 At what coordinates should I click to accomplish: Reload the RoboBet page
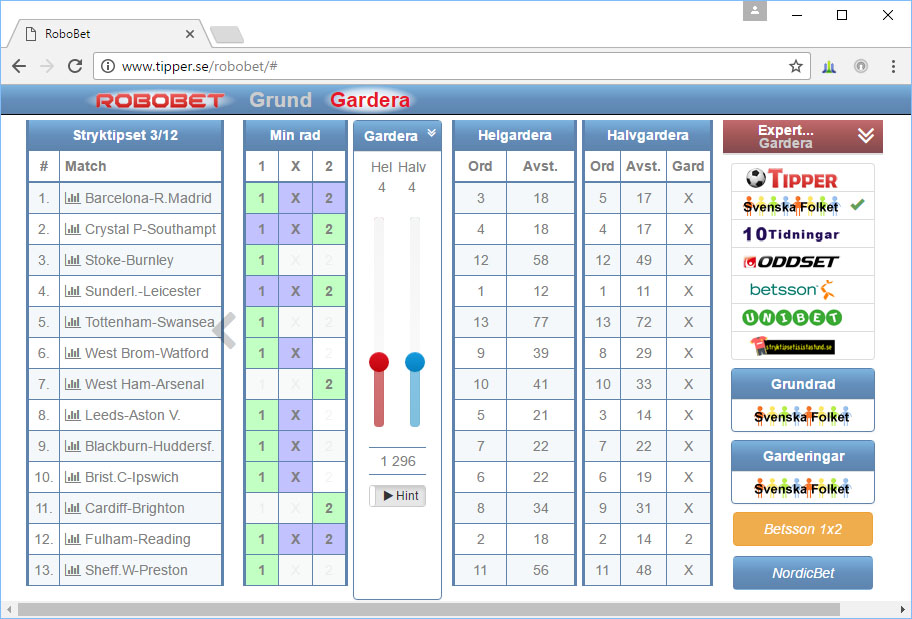pyautogui.click(x=75, y=66)
